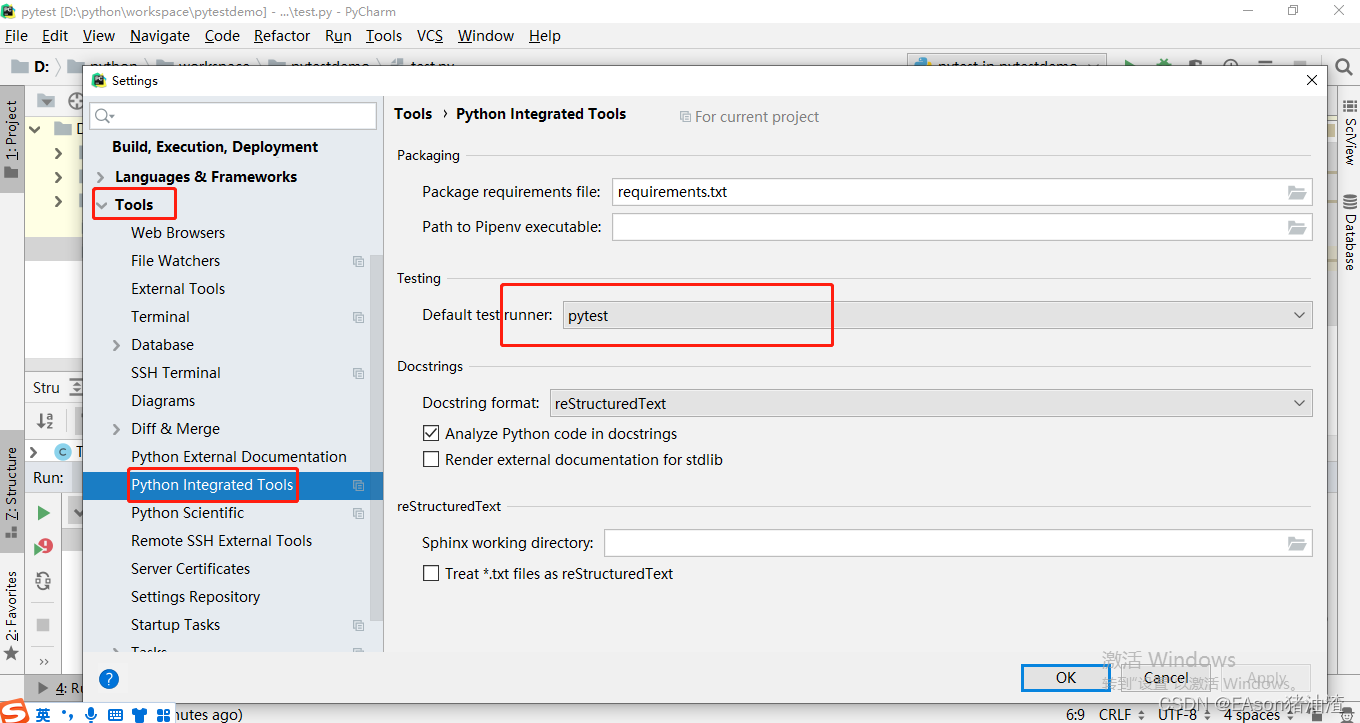Open the File menu

pos(16,36)
